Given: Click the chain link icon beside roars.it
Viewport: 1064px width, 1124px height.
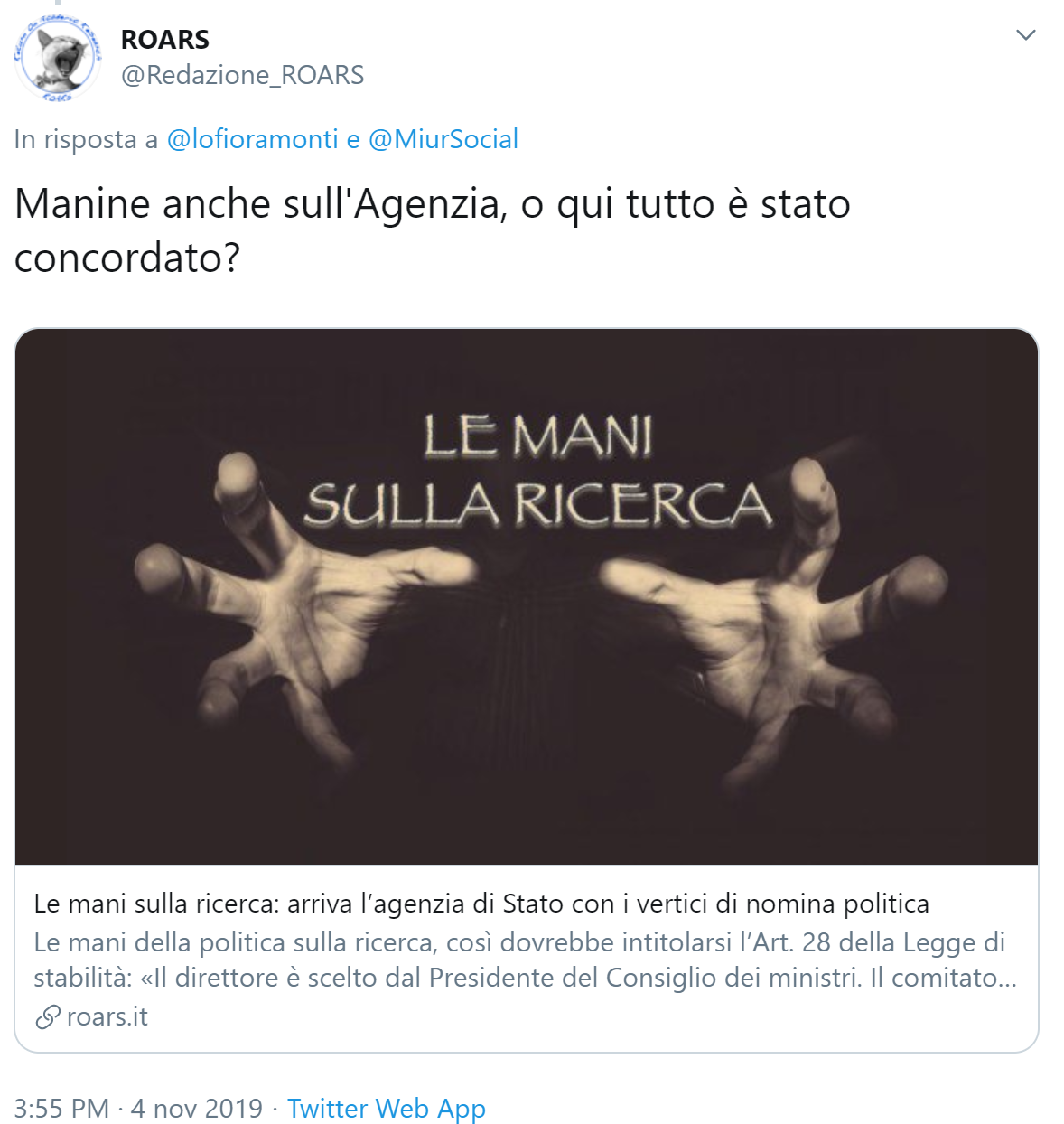Looking at the screenshot, I should tap(47, 1017).
